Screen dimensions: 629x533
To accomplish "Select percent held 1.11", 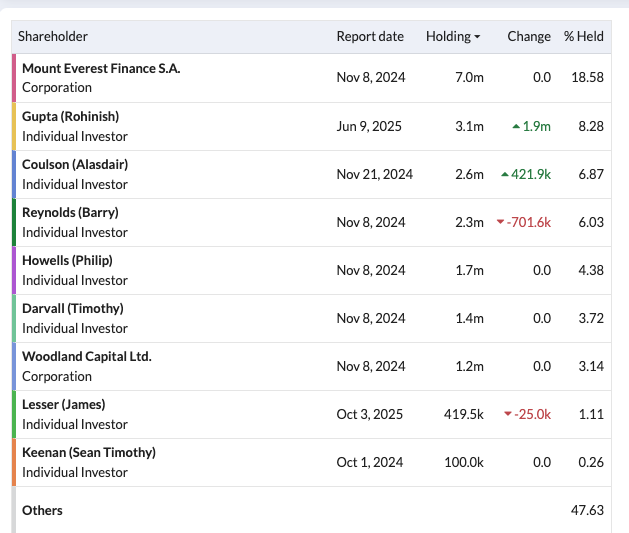I will 591,414.
